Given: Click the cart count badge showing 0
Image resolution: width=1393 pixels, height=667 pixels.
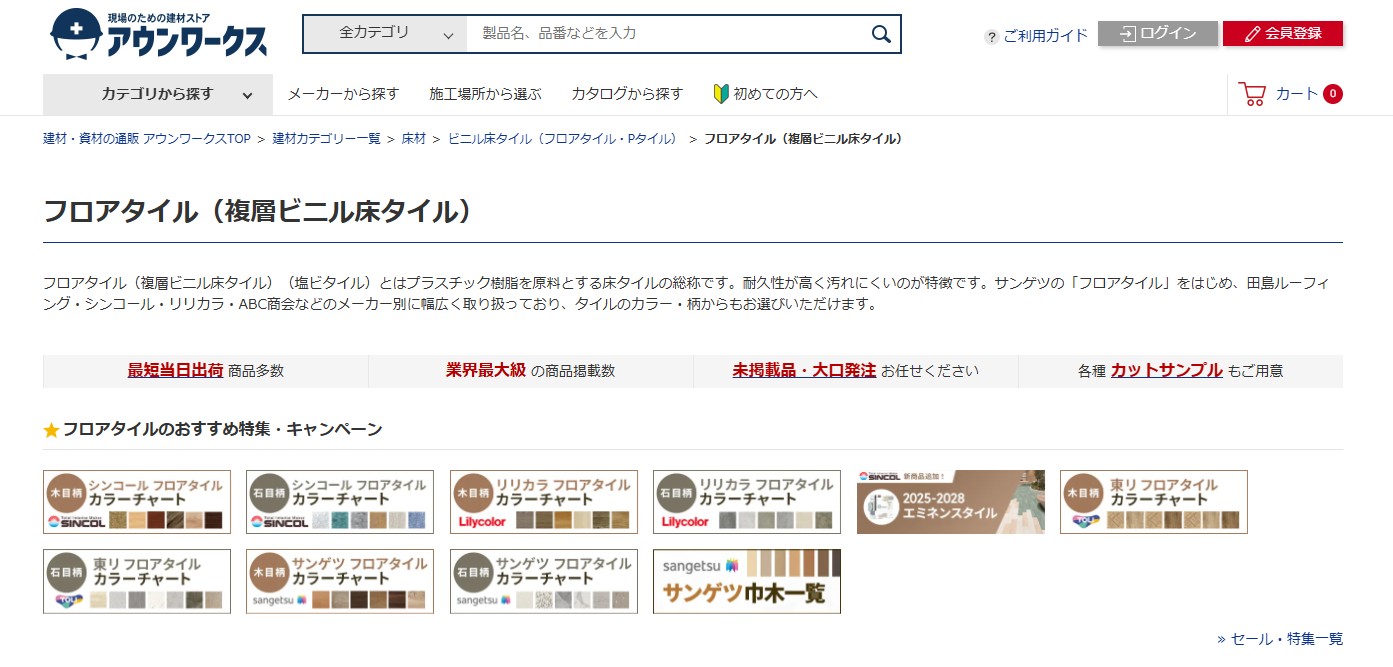Looking at the screenshot, I should point(1332,94).
